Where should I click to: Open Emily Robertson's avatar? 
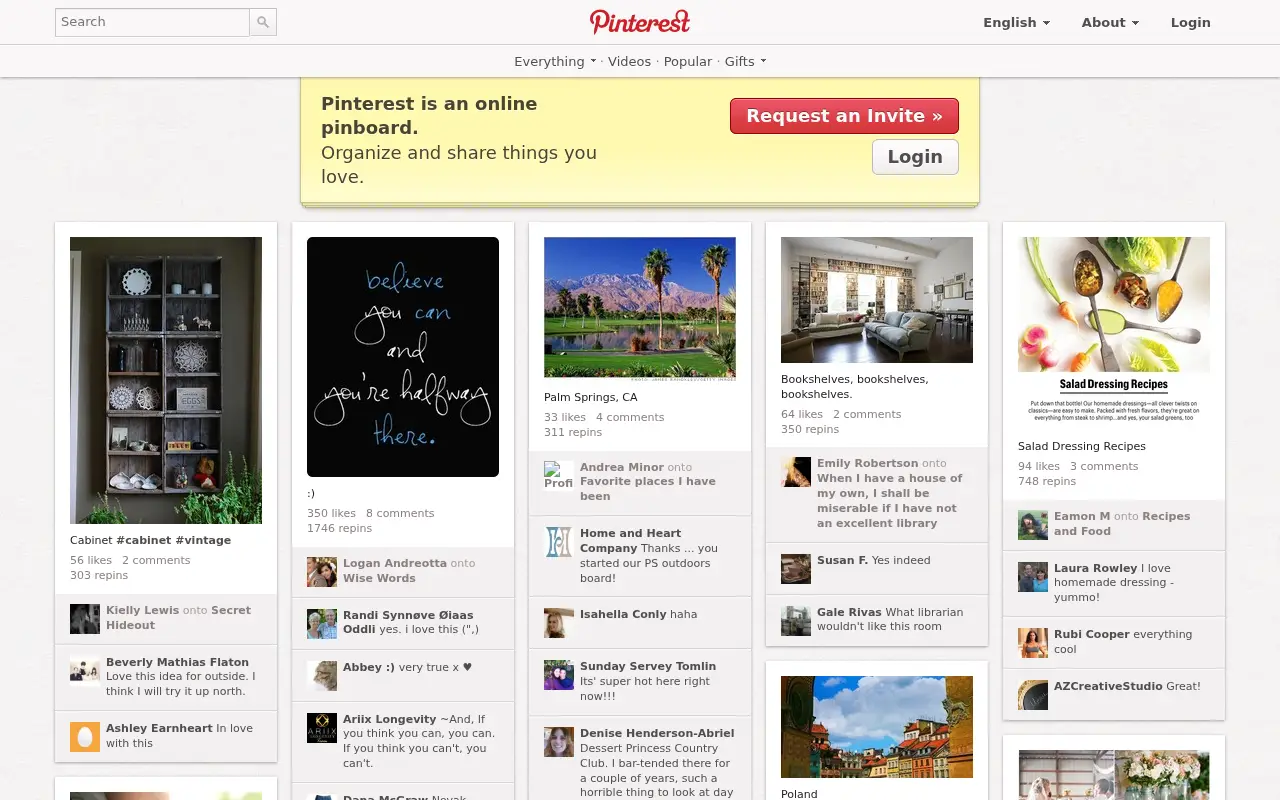[796, 471]
